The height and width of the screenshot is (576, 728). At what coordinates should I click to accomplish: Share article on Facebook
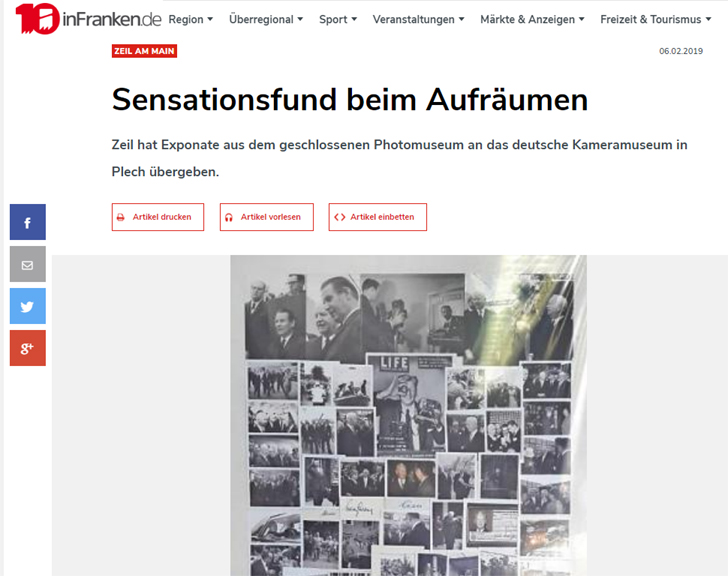tap(28, 222)
